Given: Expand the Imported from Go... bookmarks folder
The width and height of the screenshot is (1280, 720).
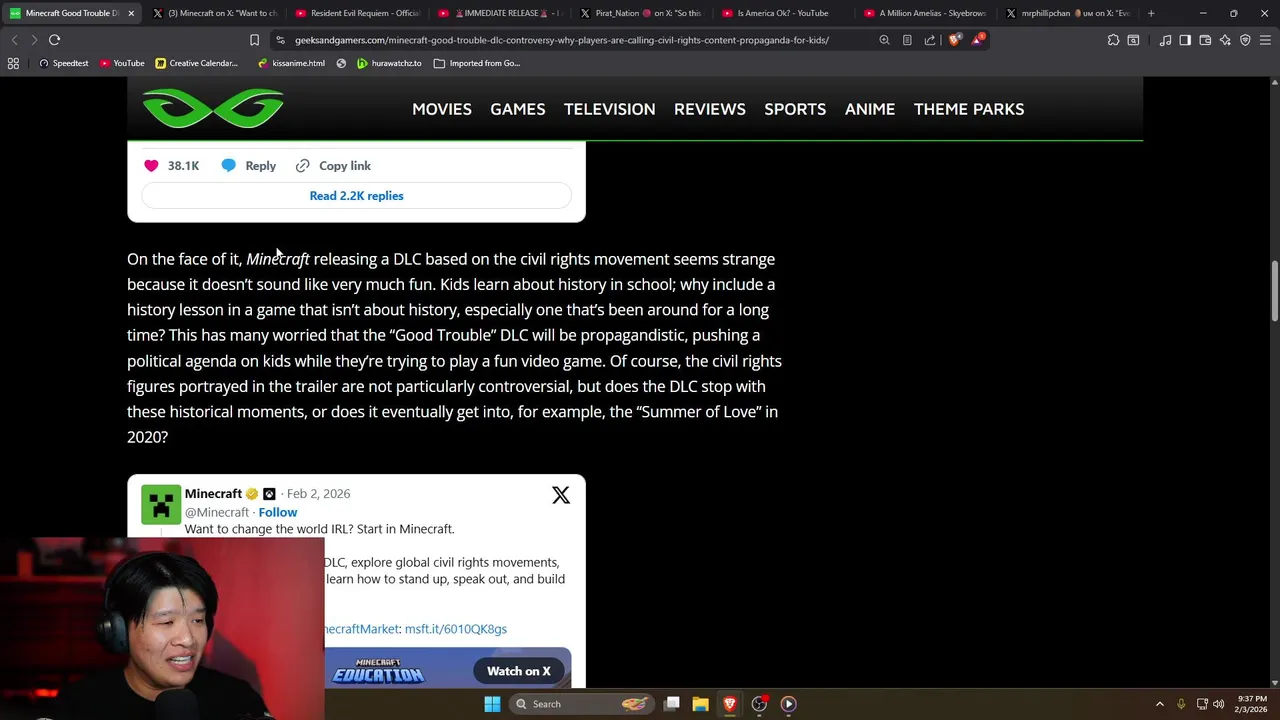Looking at the screenshot, I should point(477,63).
